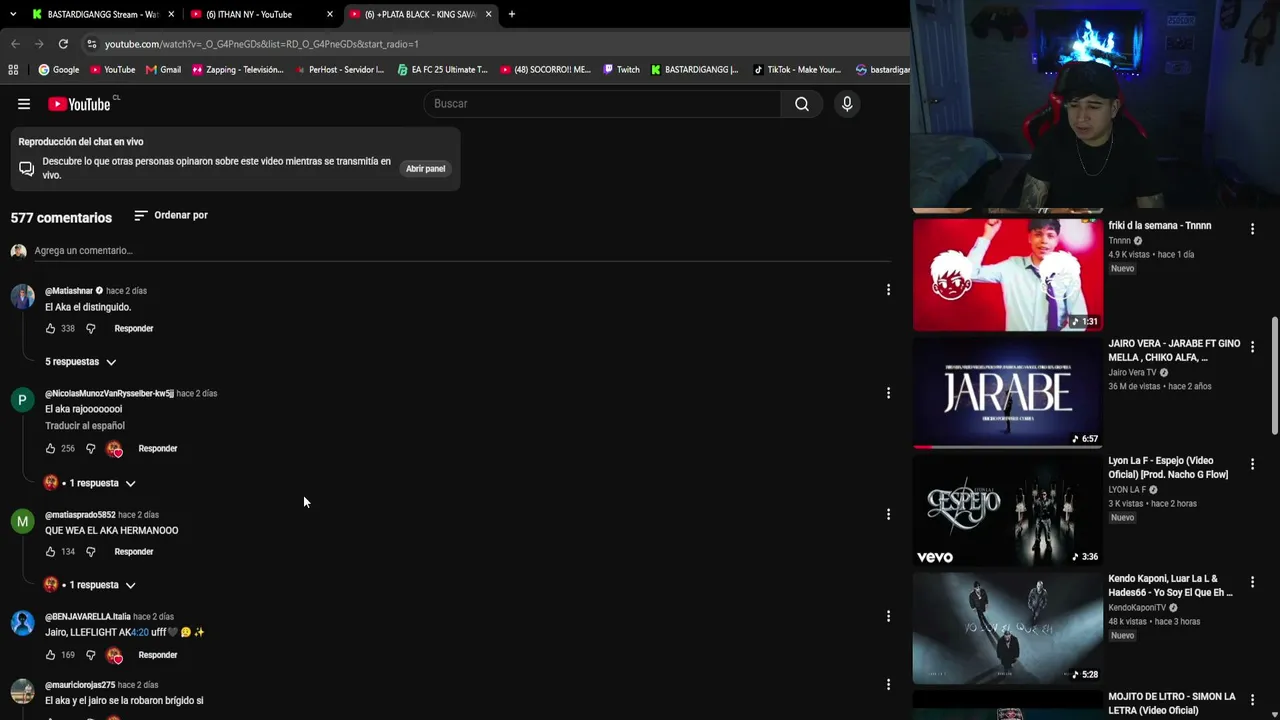Image resolution: width=1280 pixels, height=720 pixels.
Task: Open options menu for @NicolasMunozVanRysselber comment
Action: [888, 393]
